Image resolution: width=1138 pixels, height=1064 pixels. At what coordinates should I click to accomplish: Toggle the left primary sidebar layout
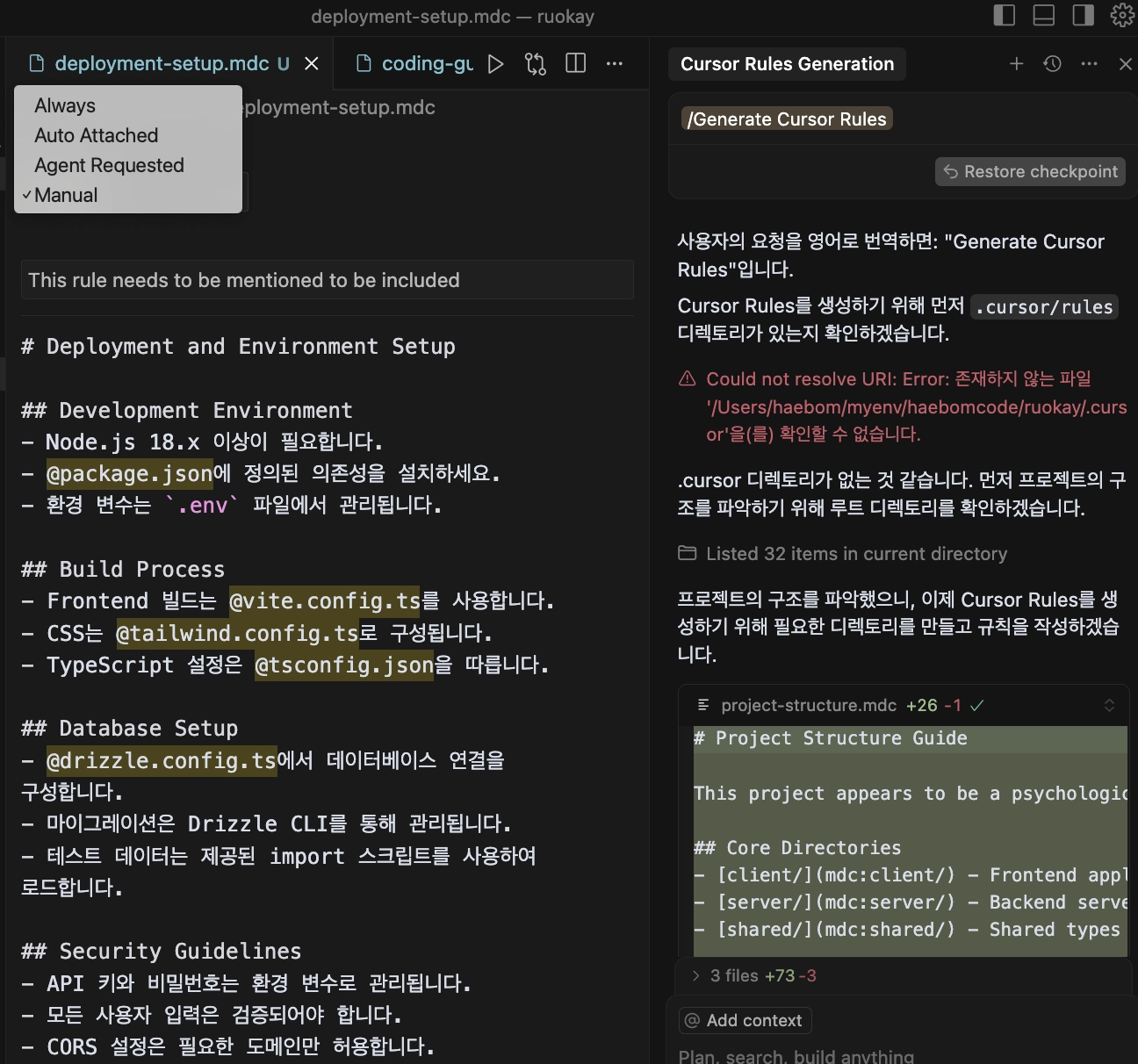1004,16
